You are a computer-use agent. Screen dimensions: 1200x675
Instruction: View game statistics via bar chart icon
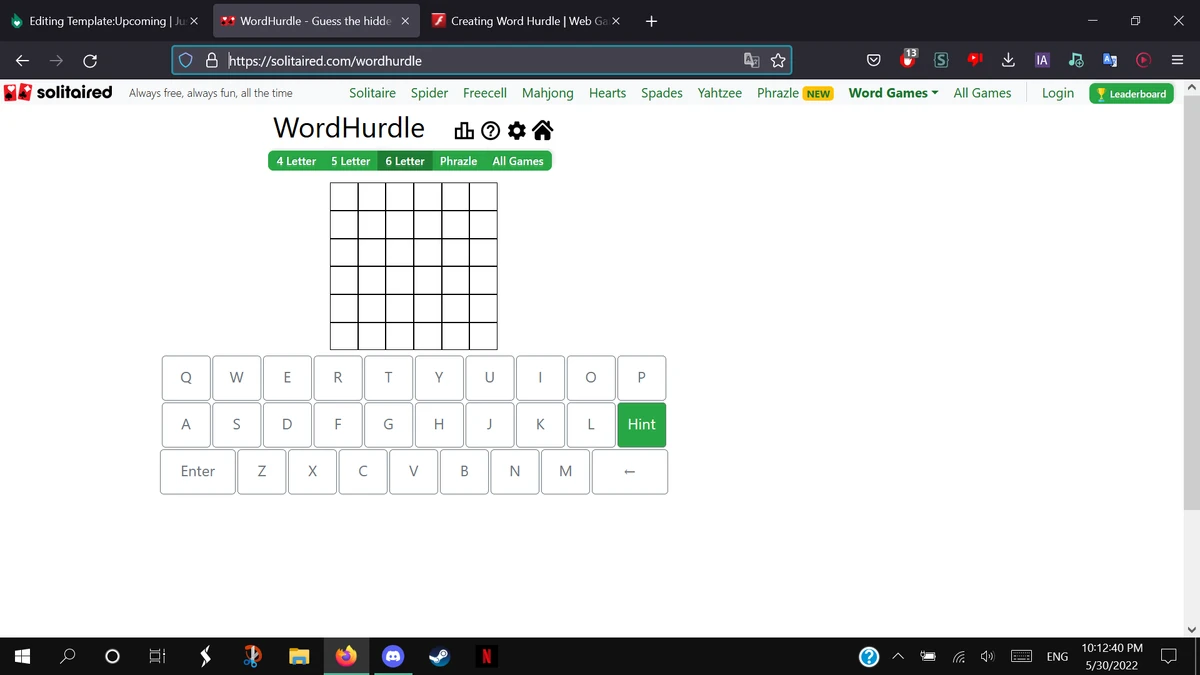(463, 130)
